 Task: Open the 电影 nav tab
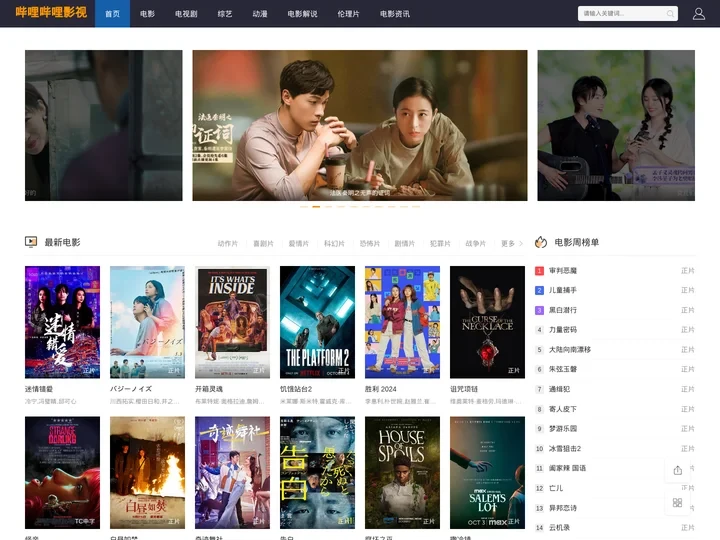click(x=147, y=14)
